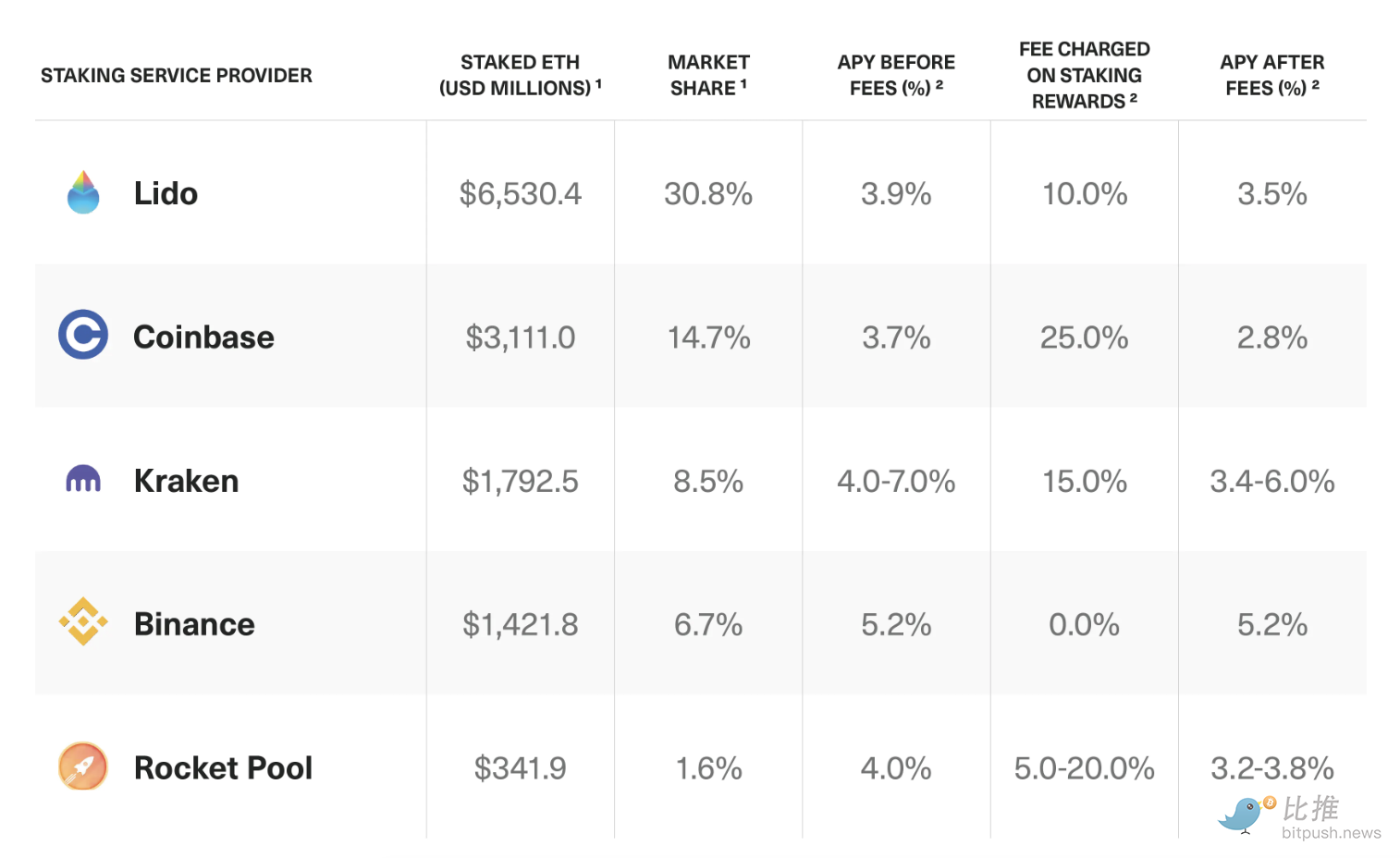This screenshot has height=858, width=1400.
Task: Select the Lido provider name
Action: [166, 193]
